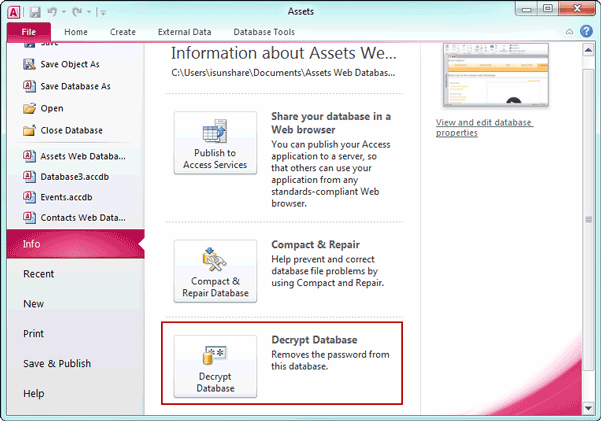Switch to the Database Tools tab
Screen dimensions: 601x421
pos(264,32)
